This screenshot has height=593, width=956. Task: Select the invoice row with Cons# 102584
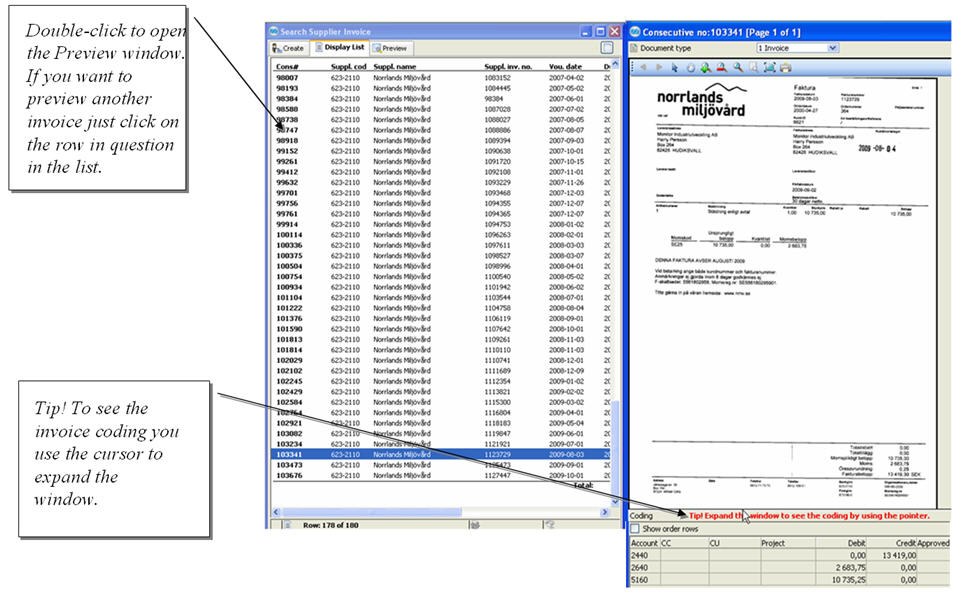pyautogui.click(x=441, y=402)
